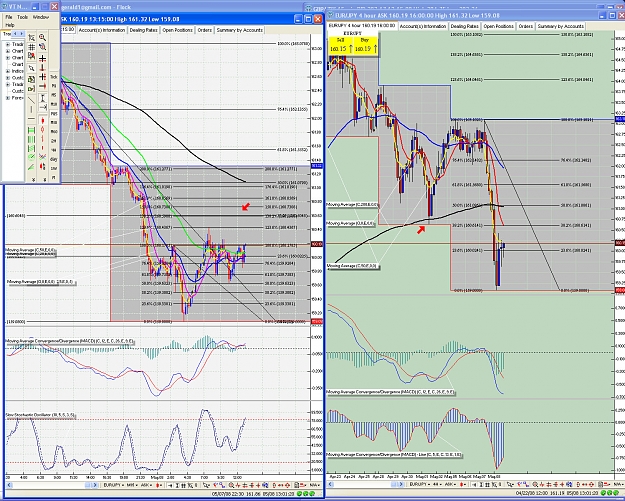Open EURJPY symbol dropdown in right chart
625x501 pixels.
pyautogui.click(x=419, y=485)
